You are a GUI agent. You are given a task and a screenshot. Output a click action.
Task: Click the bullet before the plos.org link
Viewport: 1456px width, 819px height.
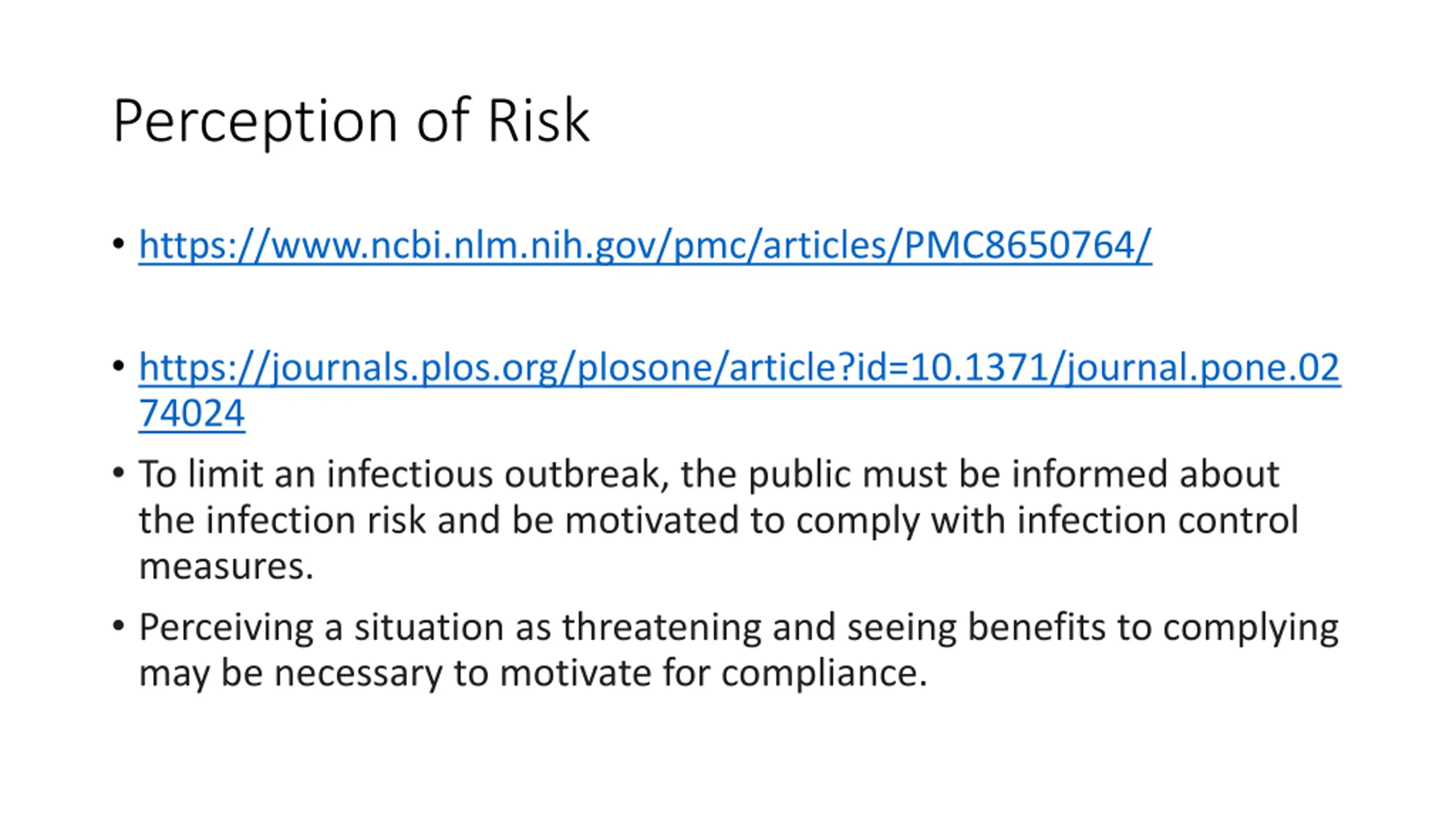(118, 366)
